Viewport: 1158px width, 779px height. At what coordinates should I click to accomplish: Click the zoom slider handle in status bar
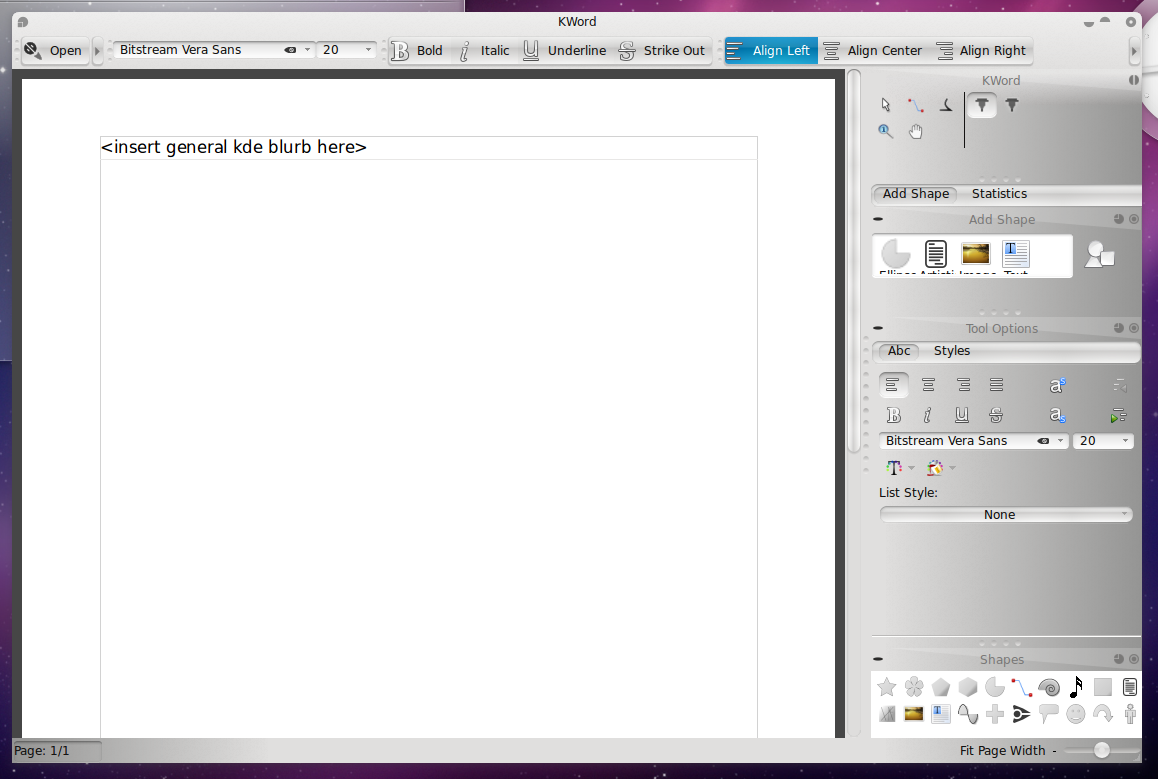pos(1102,751)
